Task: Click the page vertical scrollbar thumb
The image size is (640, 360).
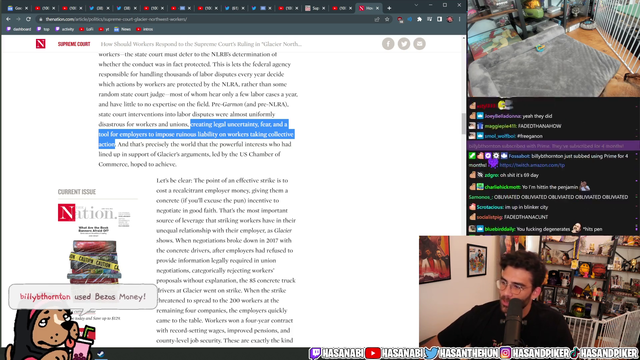Action: tap(463, 123)
